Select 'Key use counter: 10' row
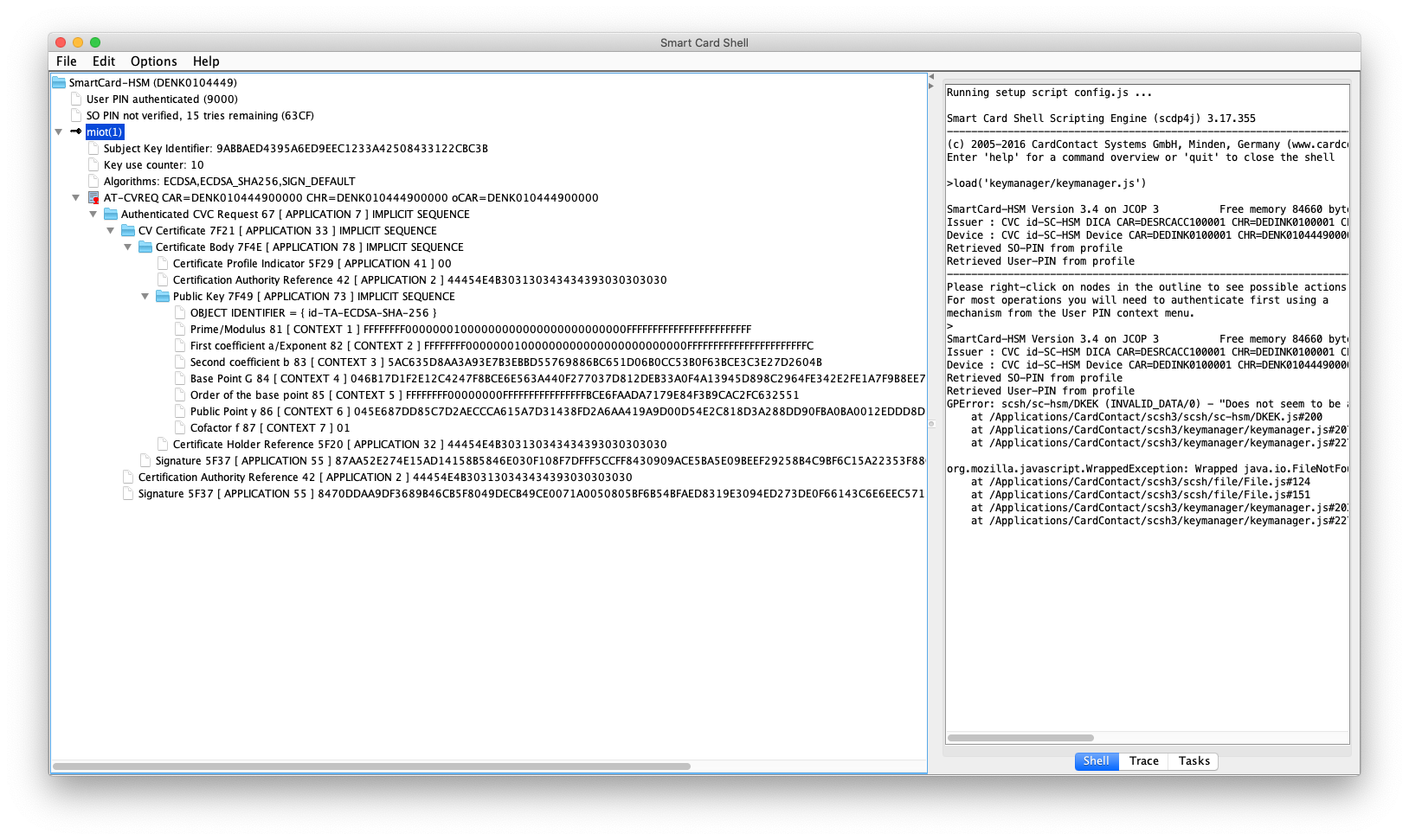1409x840 pixels. tap(154, 164)
